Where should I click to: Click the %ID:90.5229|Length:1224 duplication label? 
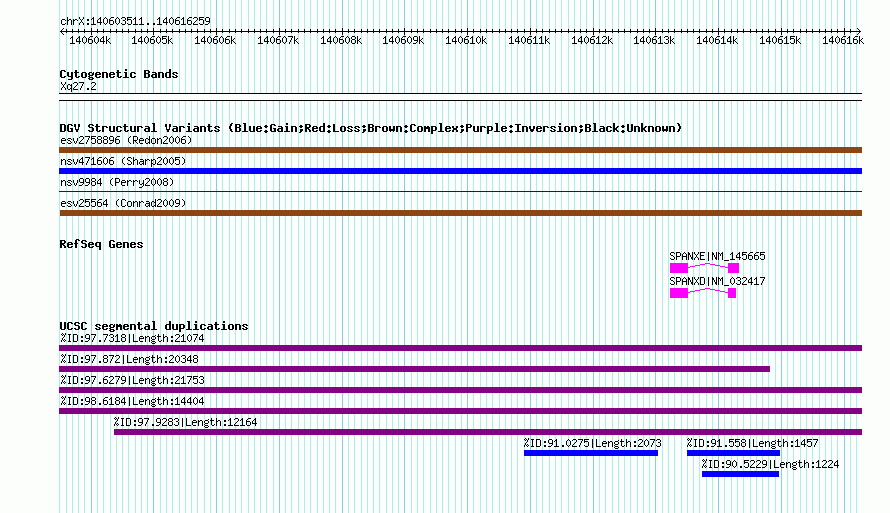click(770, 464)
